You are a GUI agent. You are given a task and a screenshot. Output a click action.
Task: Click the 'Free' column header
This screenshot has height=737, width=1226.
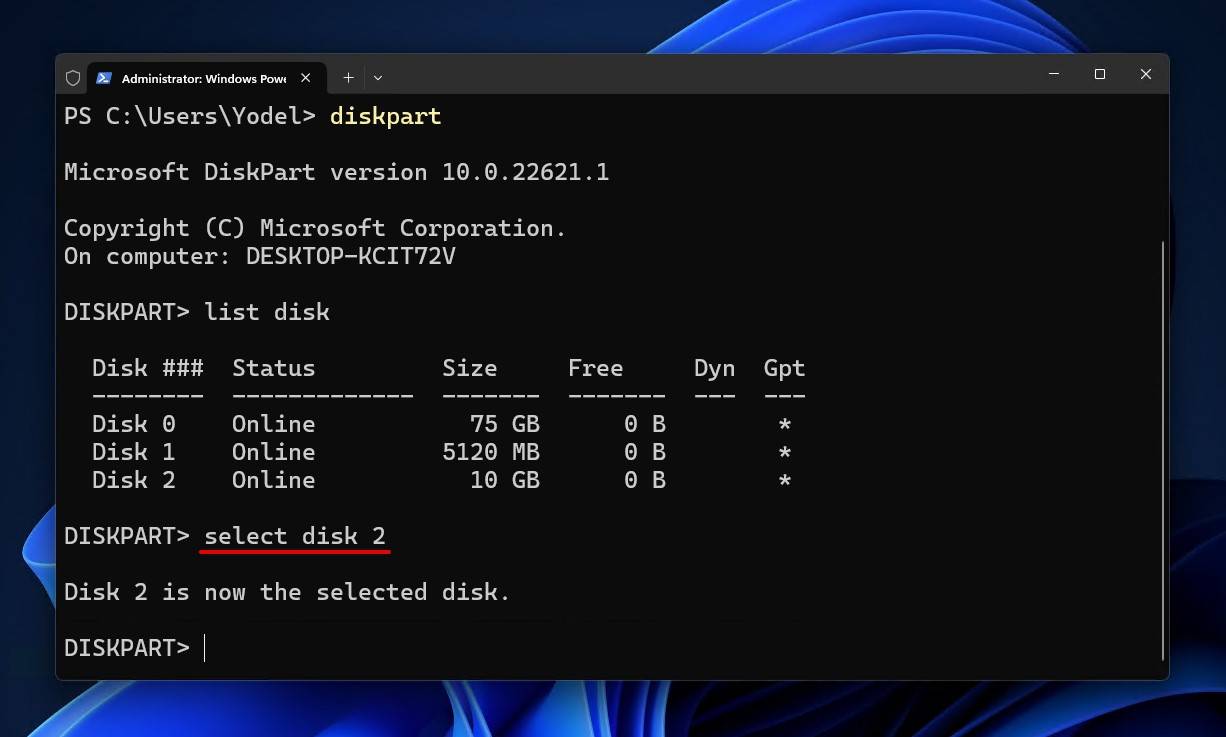tap(596, 368)
